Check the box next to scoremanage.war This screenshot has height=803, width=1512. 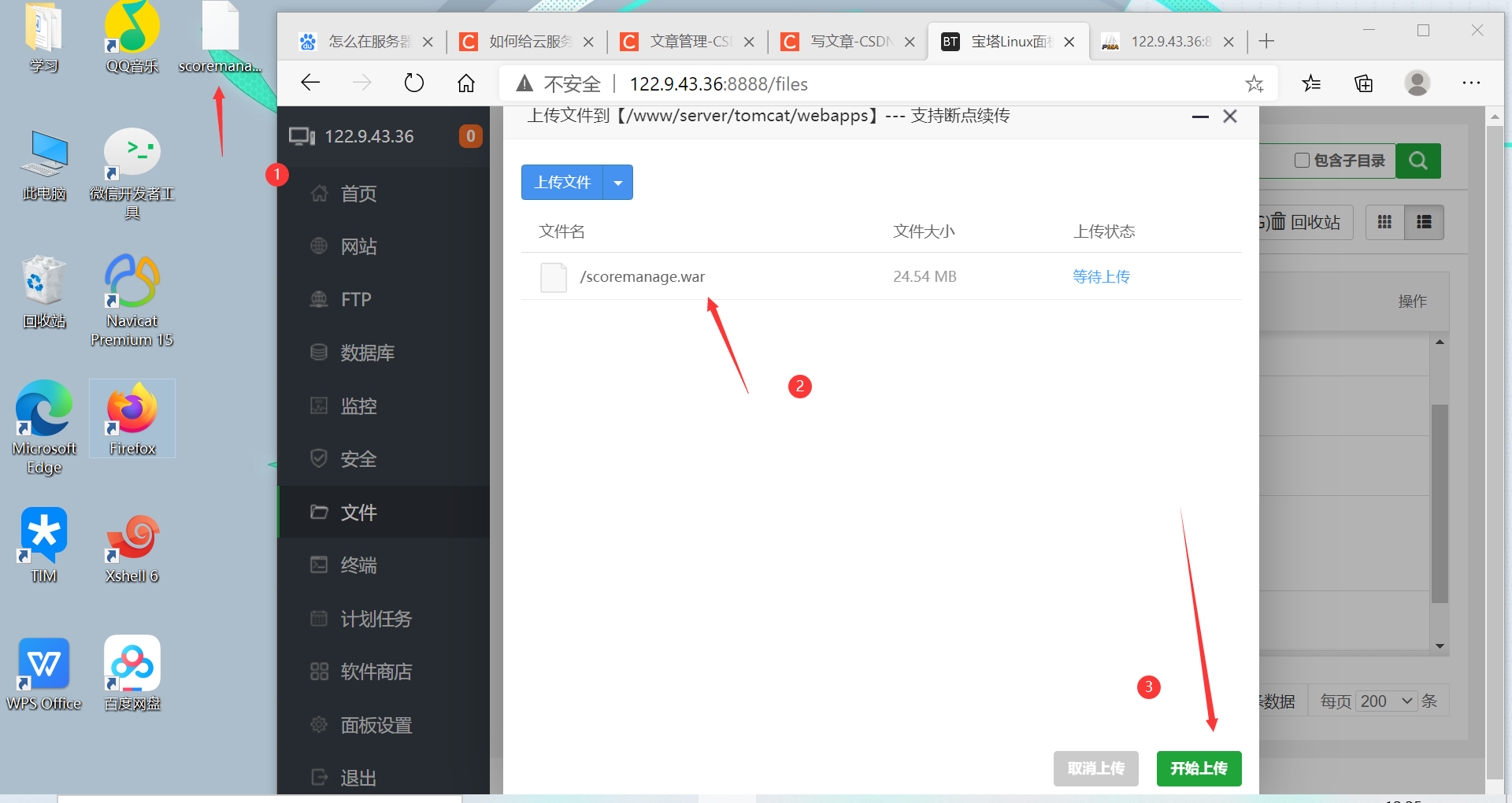(554, 277)
